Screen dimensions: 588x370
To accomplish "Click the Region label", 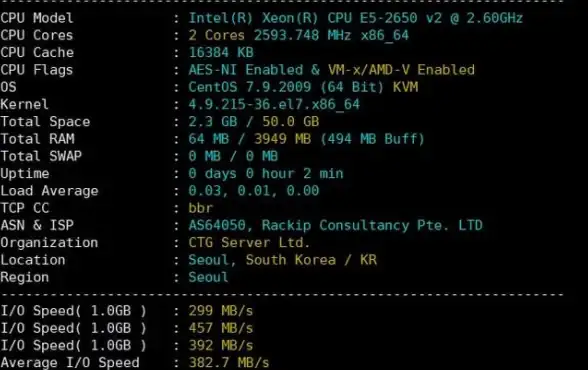I will tap(25, 277).
